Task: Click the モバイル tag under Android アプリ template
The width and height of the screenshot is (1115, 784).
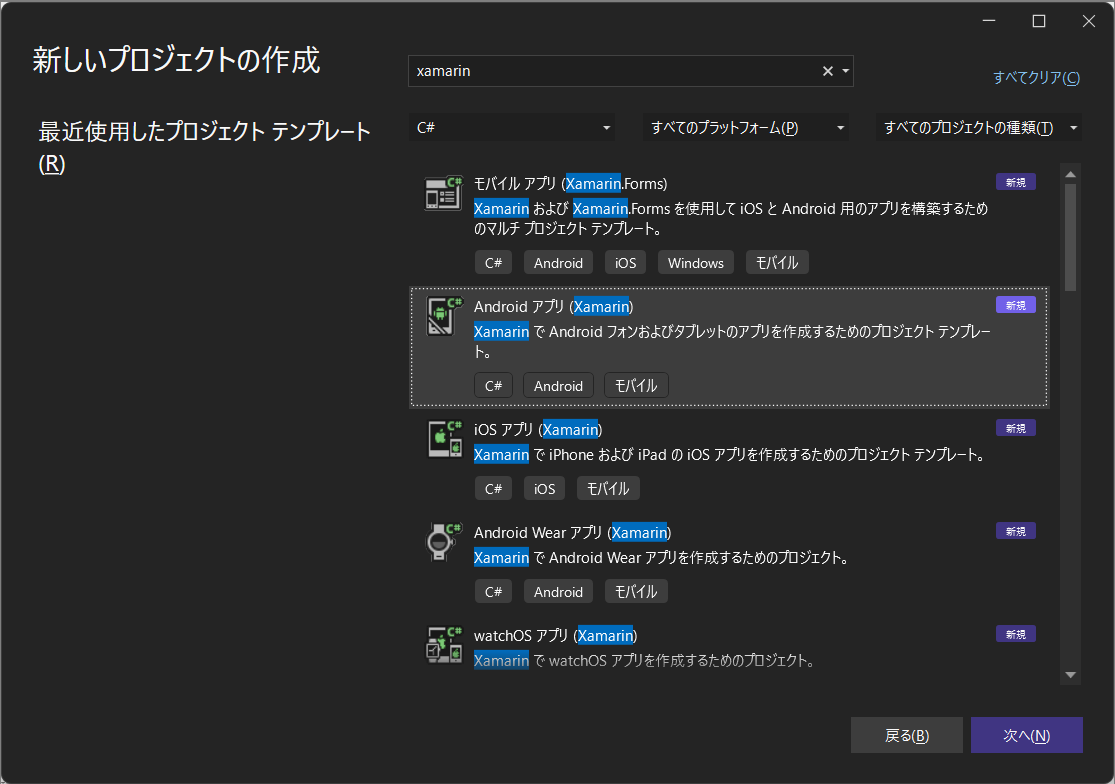Action: click(636, 386)
